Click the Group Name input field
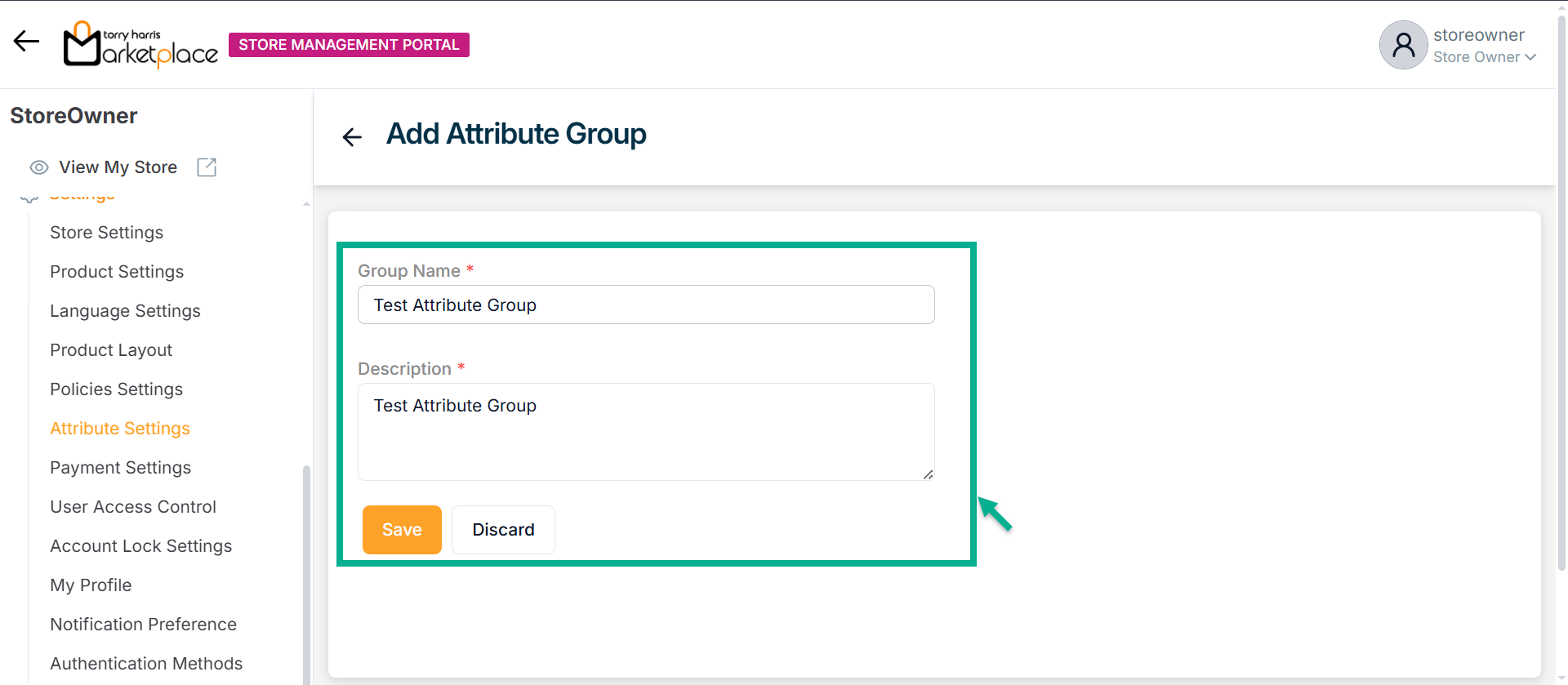The width and height of the screenshot is (1568, 685). (645, 305)
